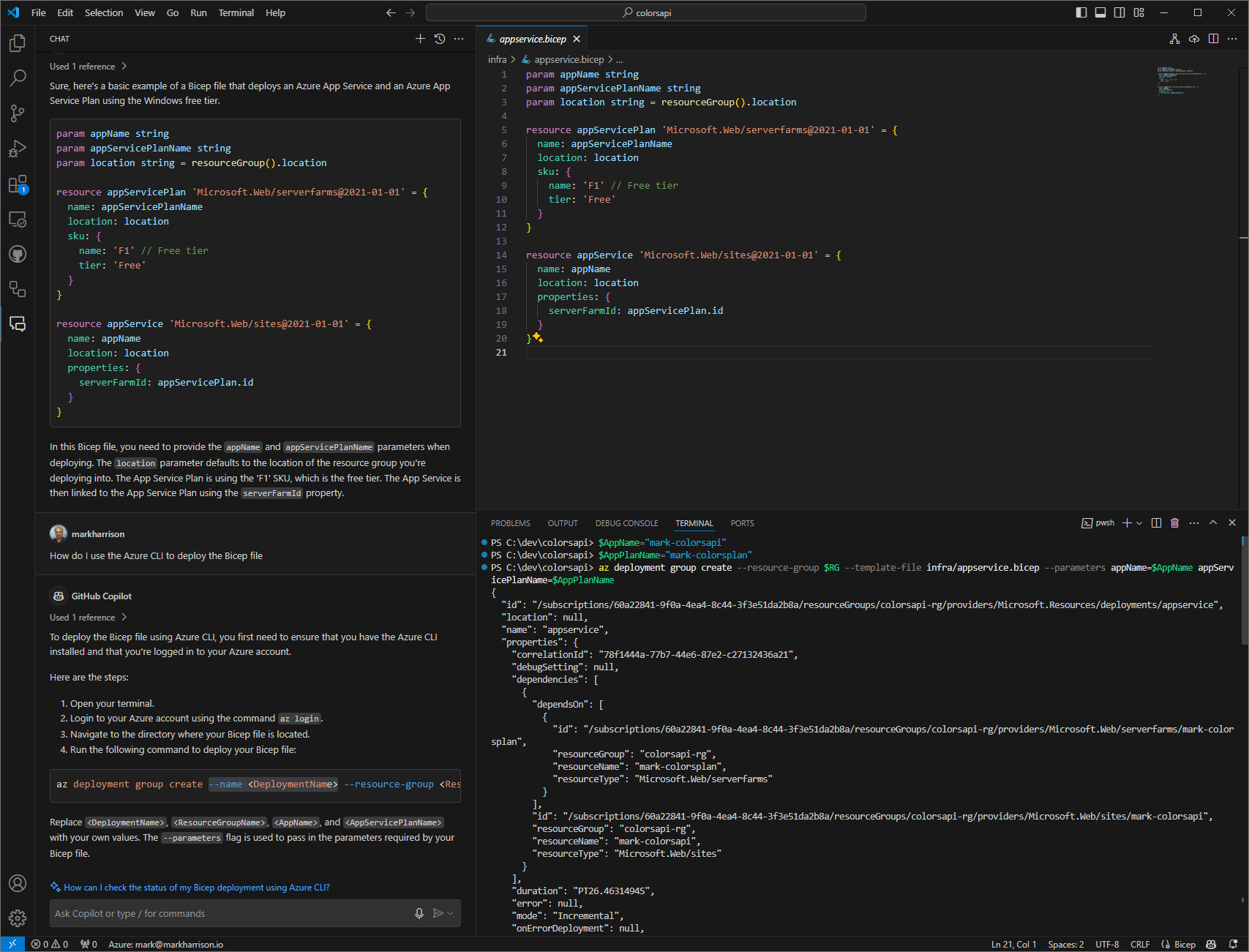The image size is (1249, 952).
Task: Show chat history
Action: 440,39
